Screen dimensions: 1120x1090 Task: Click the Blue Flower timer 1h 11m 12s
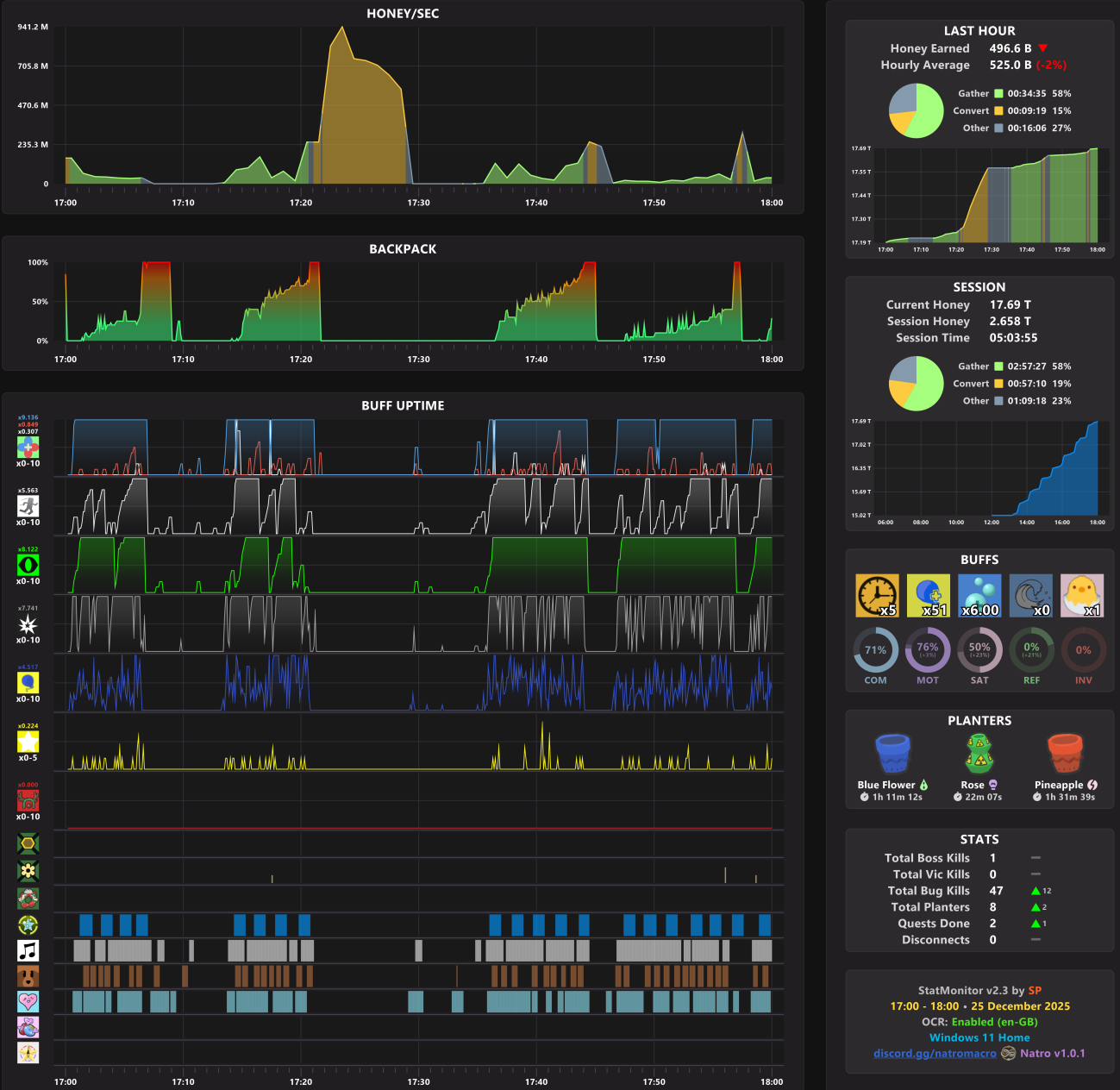coord(898,798)
